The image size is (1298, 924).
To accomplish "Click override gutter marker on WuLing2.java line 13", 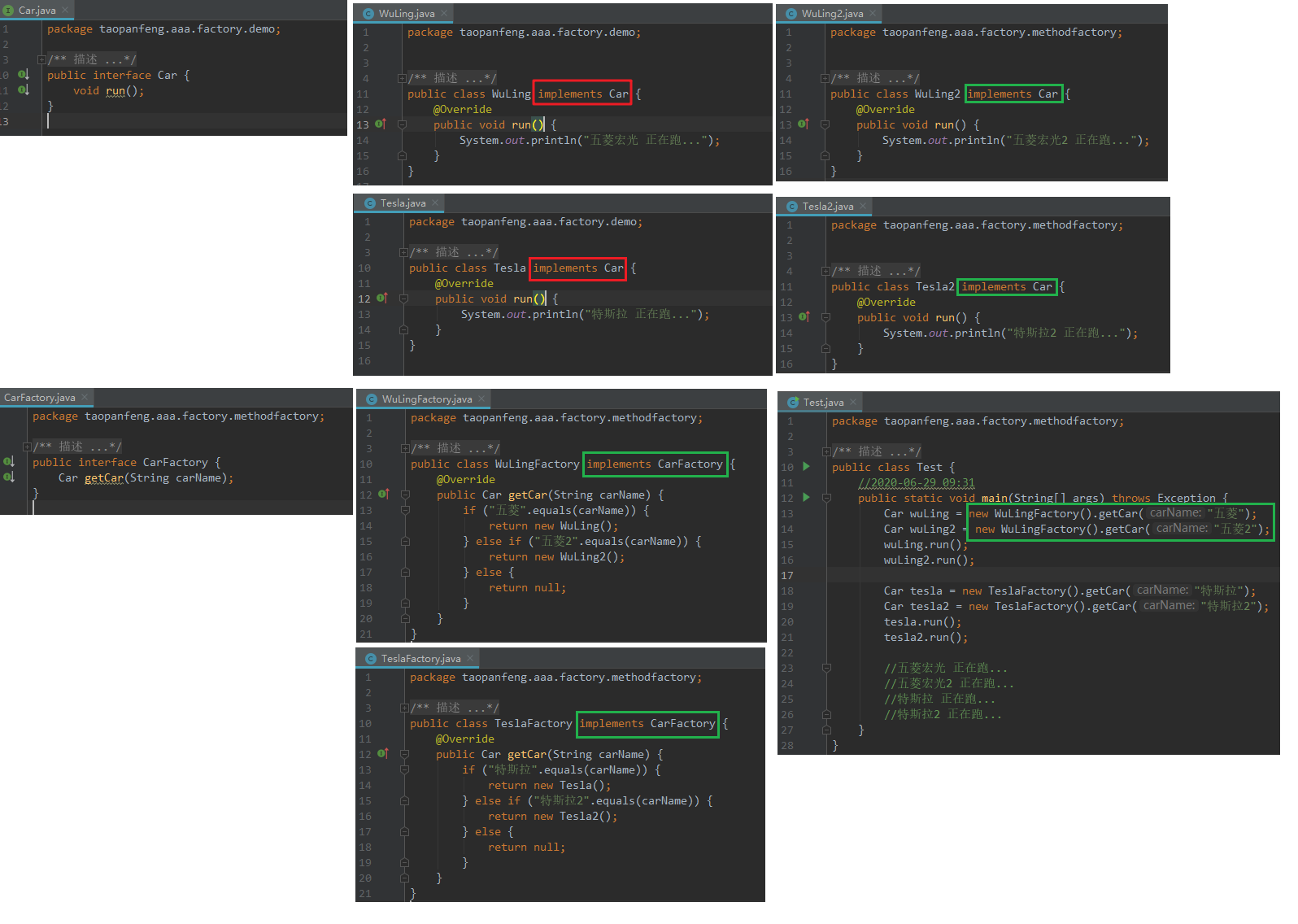I will [x=804, y=124].
